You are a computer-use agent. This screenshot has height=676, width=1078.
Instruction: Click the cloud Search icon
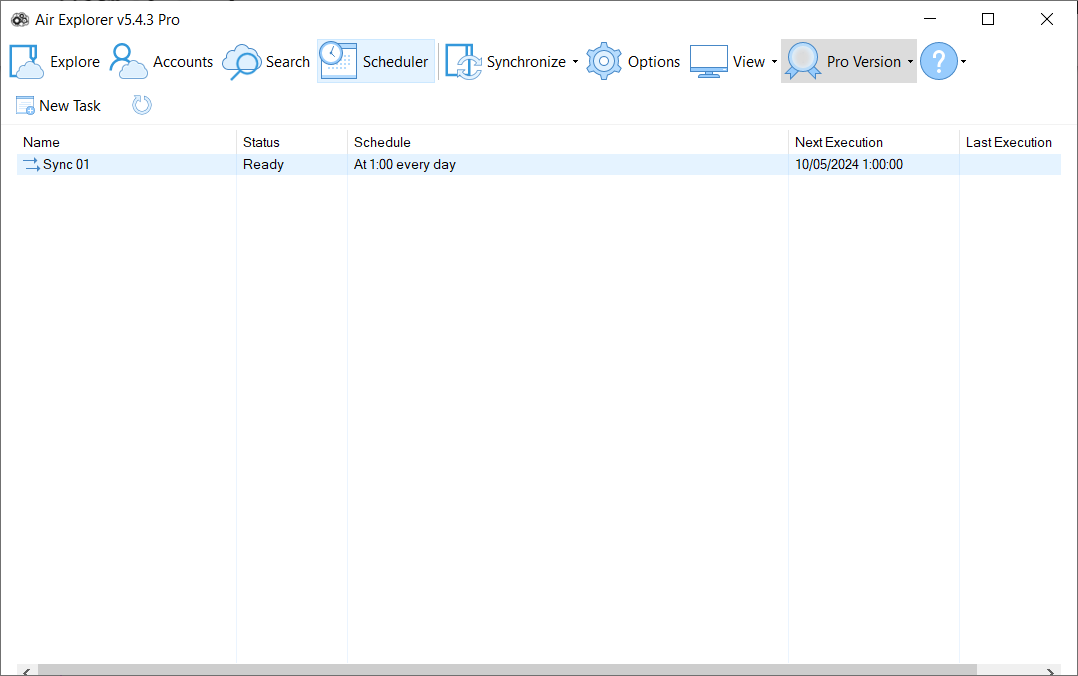click(x=242, y=62)
